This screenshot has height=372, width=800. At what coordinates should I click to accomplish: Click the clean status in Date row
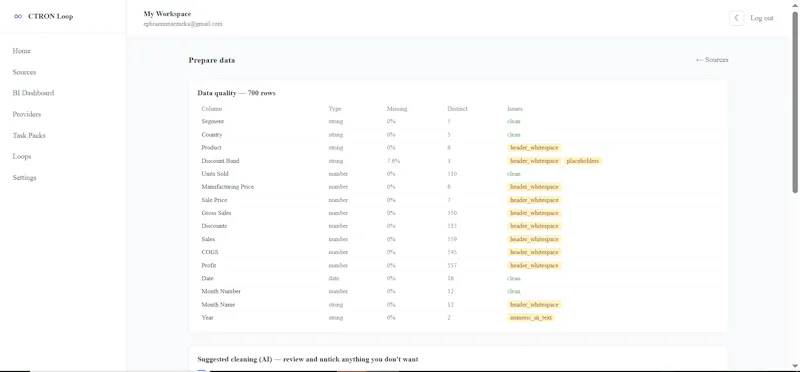(x=514, y=278)
